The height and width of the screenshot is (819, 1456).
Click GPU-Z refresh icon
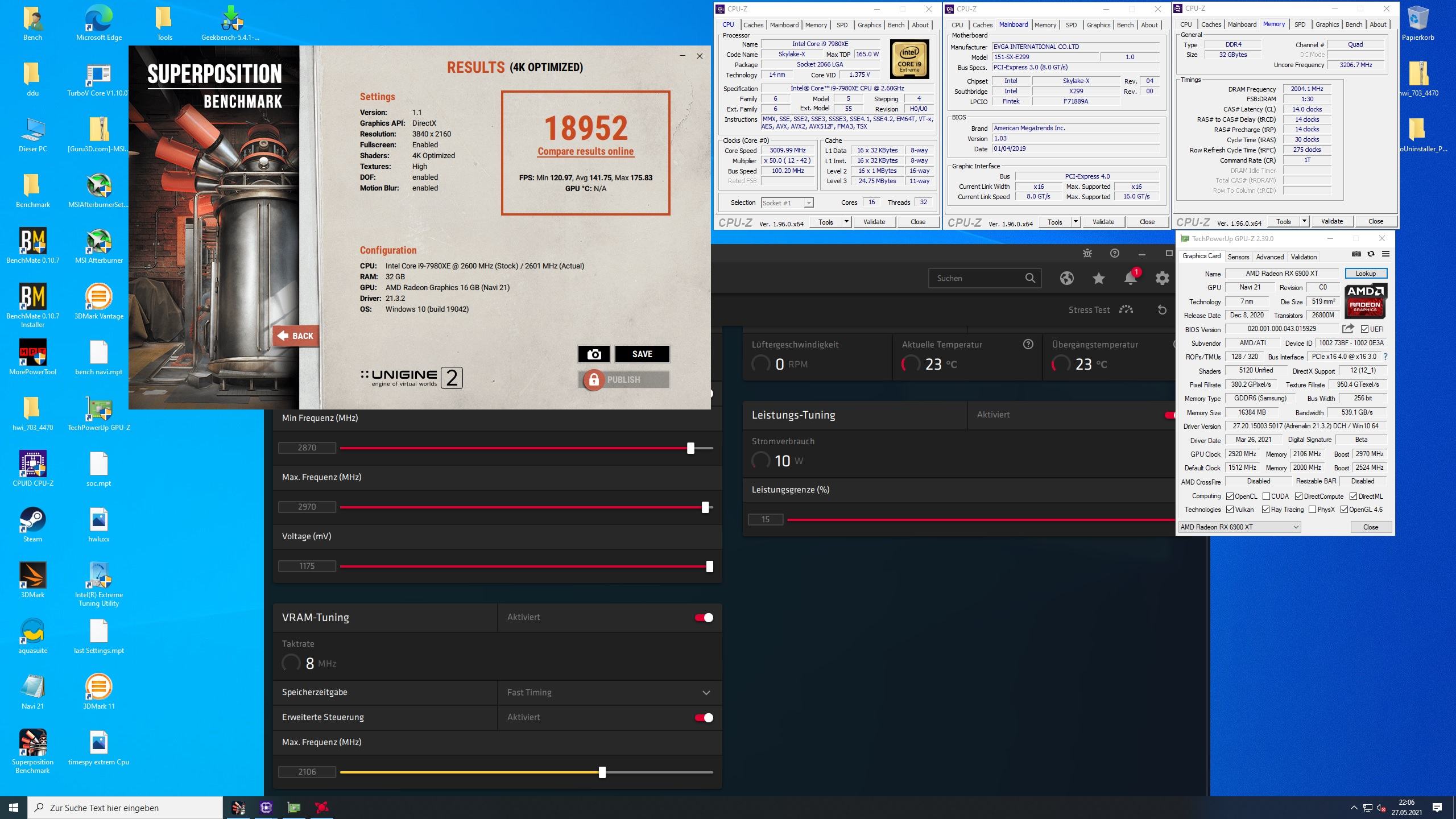coord(1371,254)
